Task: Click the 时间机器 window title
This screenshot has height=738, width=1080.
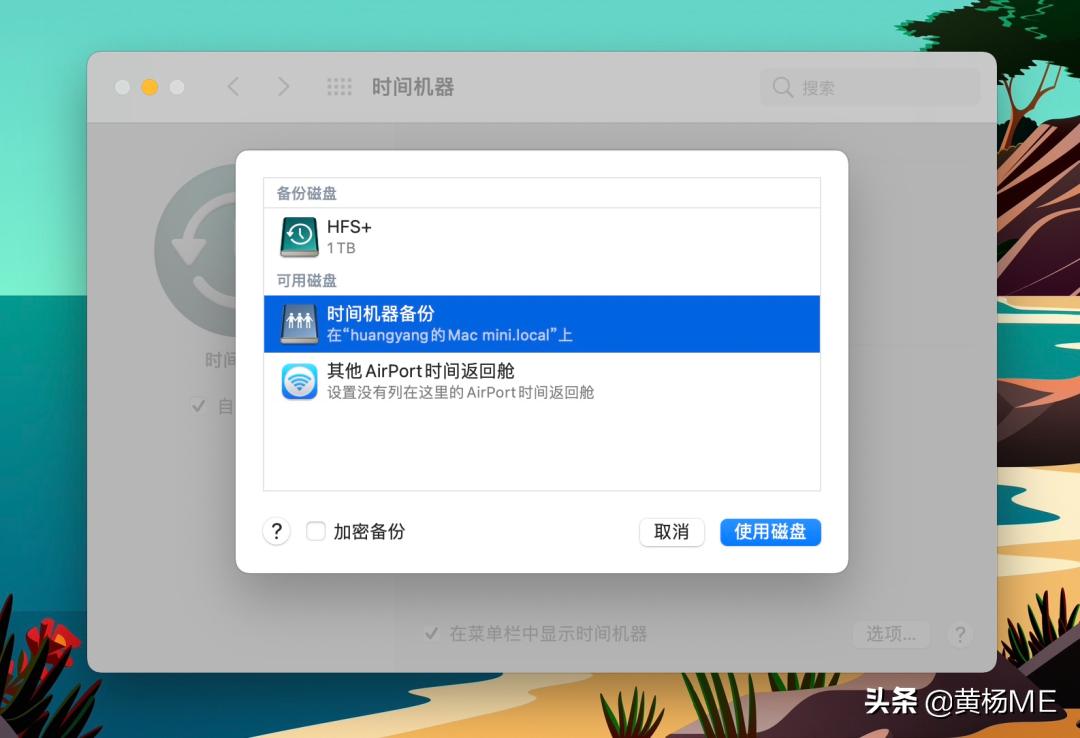Action: click(412, 87)
